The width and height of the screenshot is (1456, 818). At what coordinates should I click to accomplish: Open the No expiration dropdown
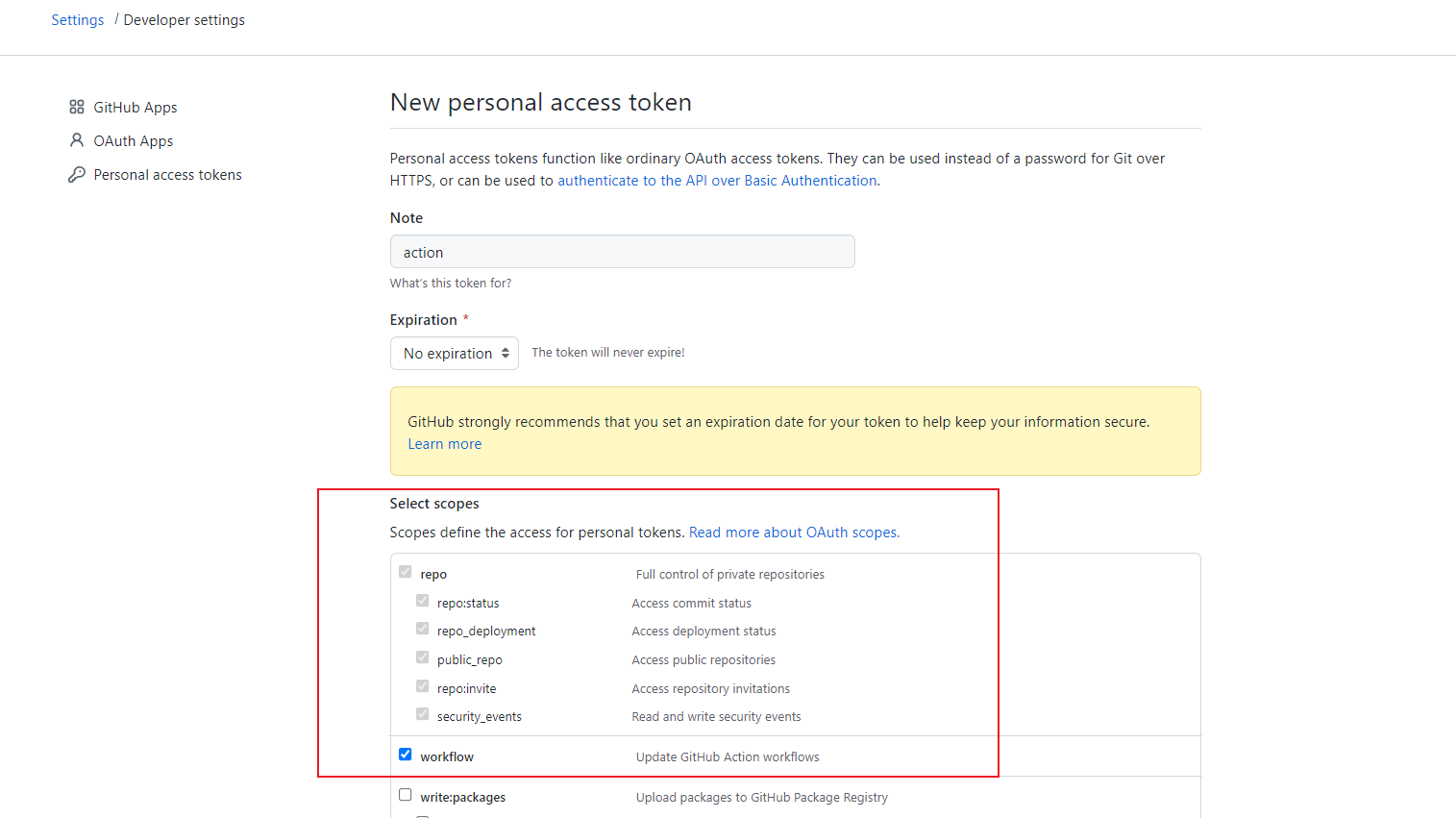[x=455, y=353]
